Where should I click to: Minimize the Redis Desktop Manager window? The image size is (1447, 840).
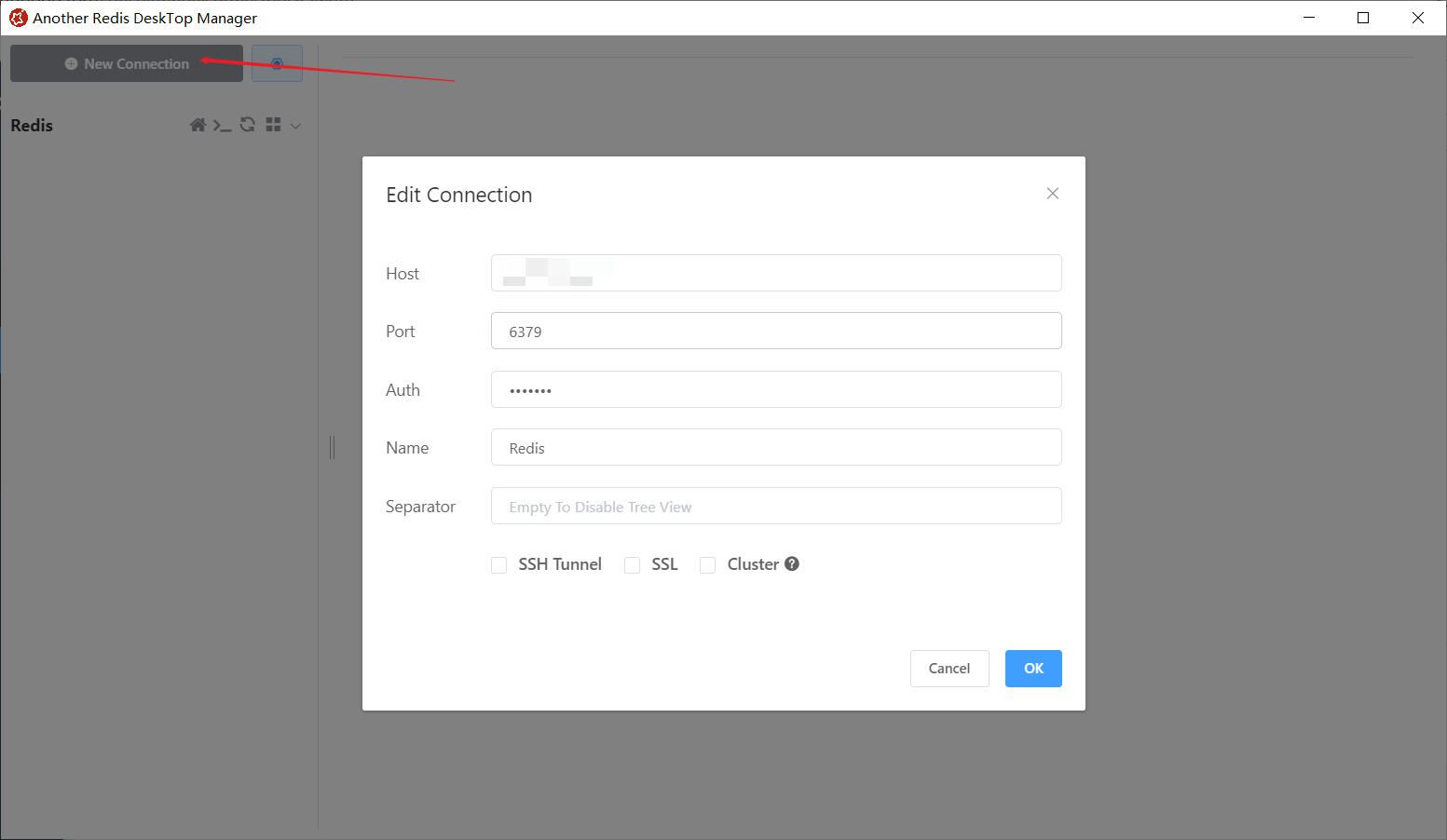[1309, 18]
